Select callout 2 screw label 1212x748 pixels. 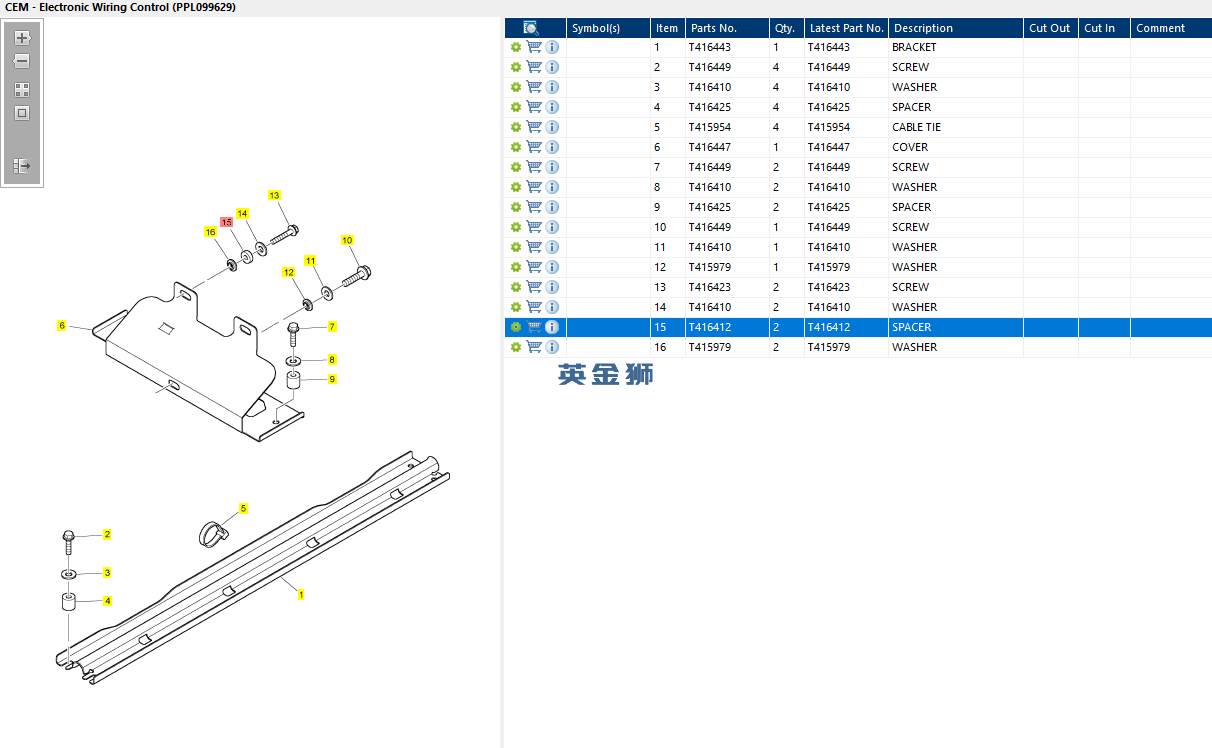(107, 535)
